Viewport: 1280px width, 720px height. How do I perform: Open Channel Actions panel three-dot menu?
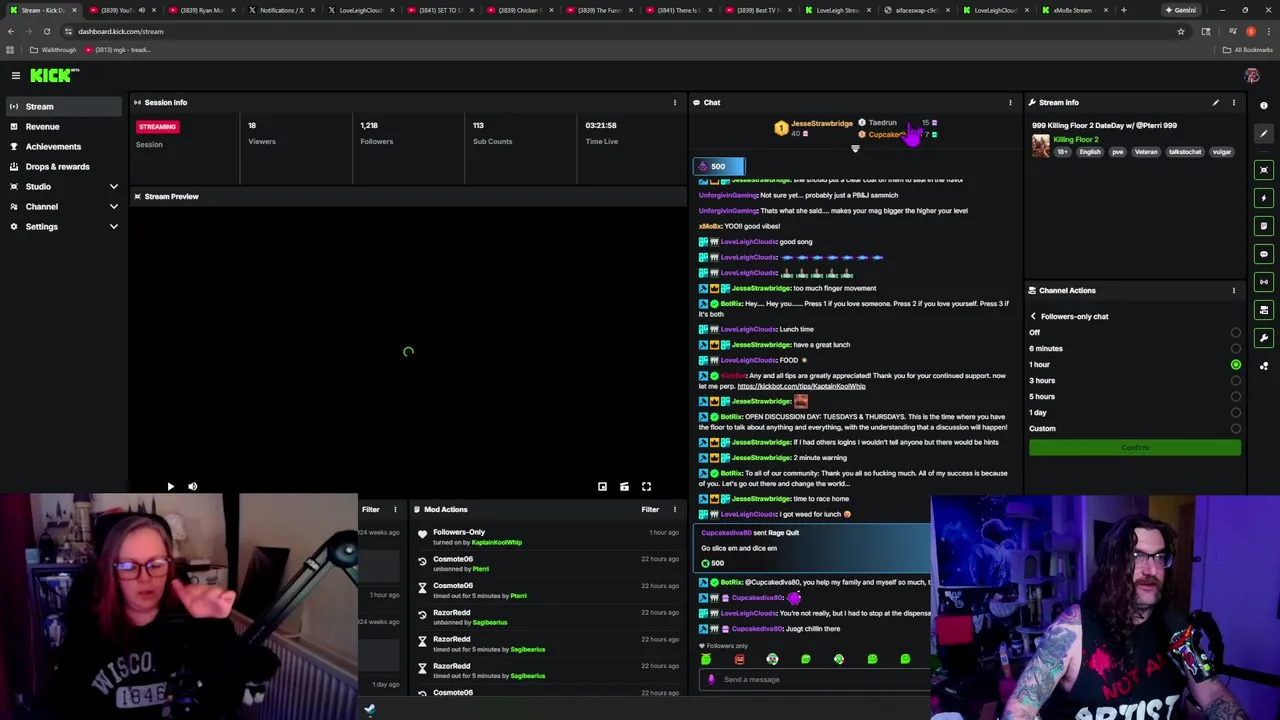click(1233, 290)
